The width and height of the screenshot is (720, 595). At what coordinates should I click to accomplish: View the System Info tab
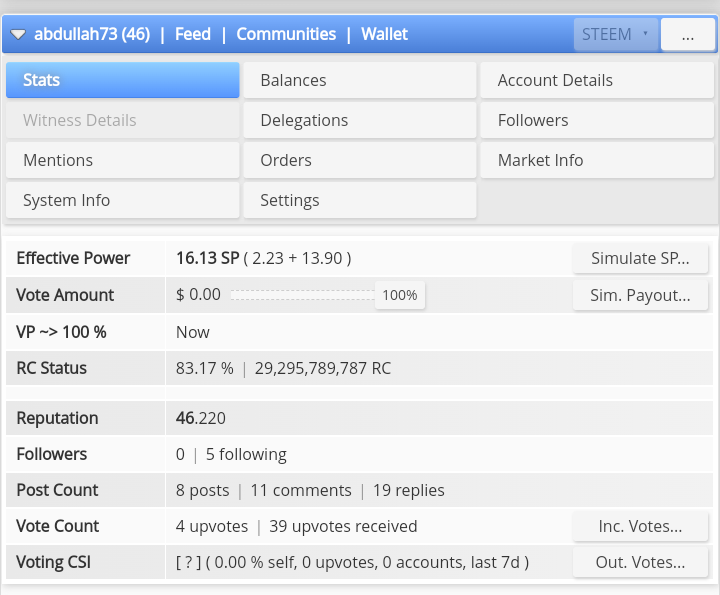click(123, 200)
